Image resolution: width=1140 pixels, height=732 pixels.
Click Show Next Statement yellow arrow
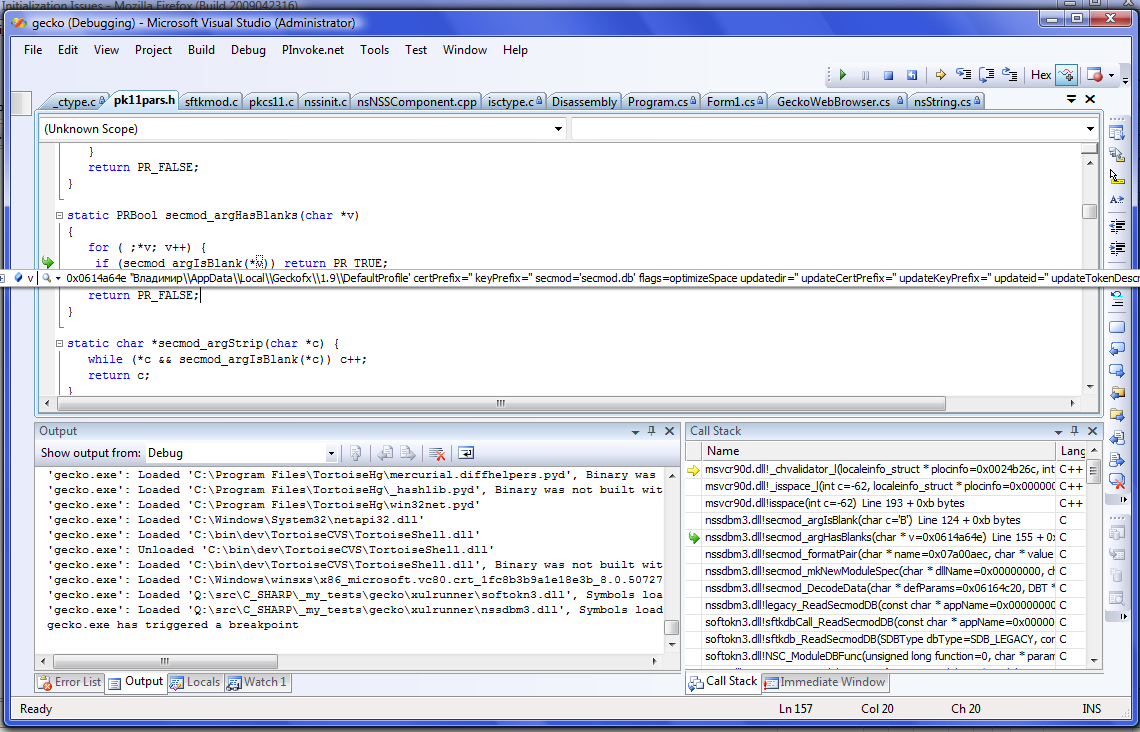click(940, 75)
